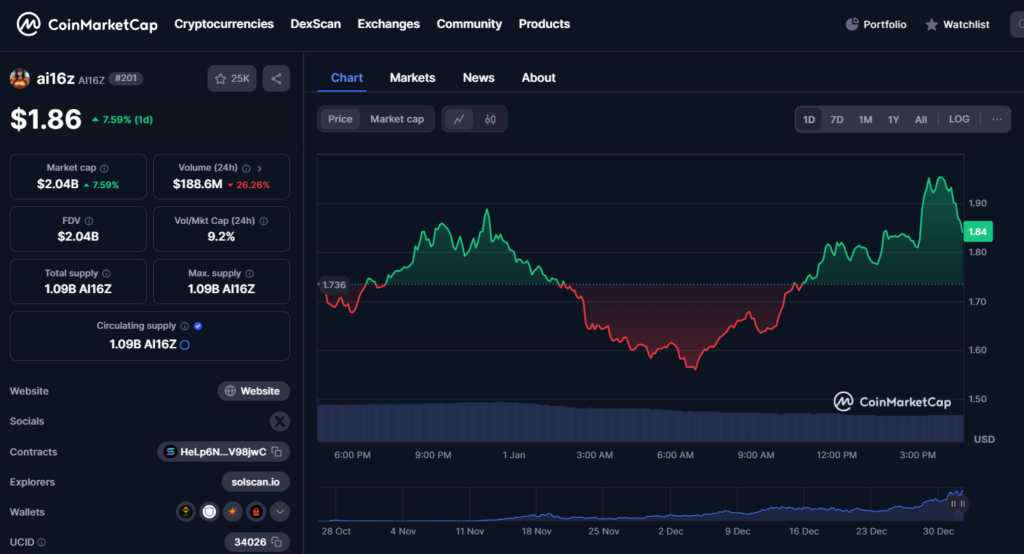Toggle the LOG scale on chart
The width and height of the screenshot is (1024, 554).
click(x=958, y=119)
